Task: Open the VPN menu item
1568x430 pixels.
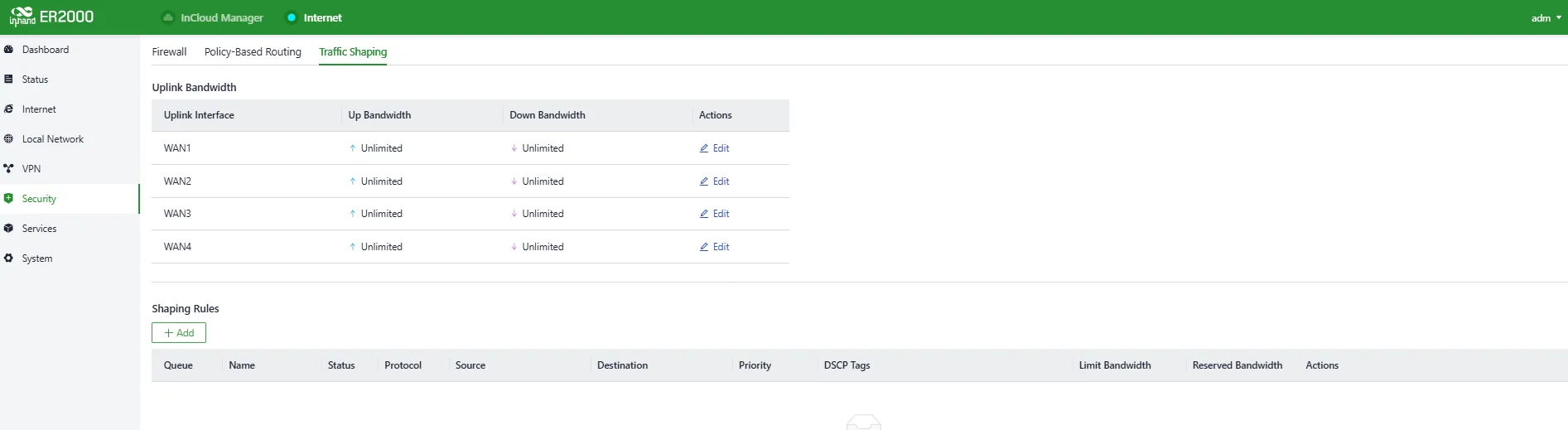Action: pyautogui.click(x=70, y=169)
